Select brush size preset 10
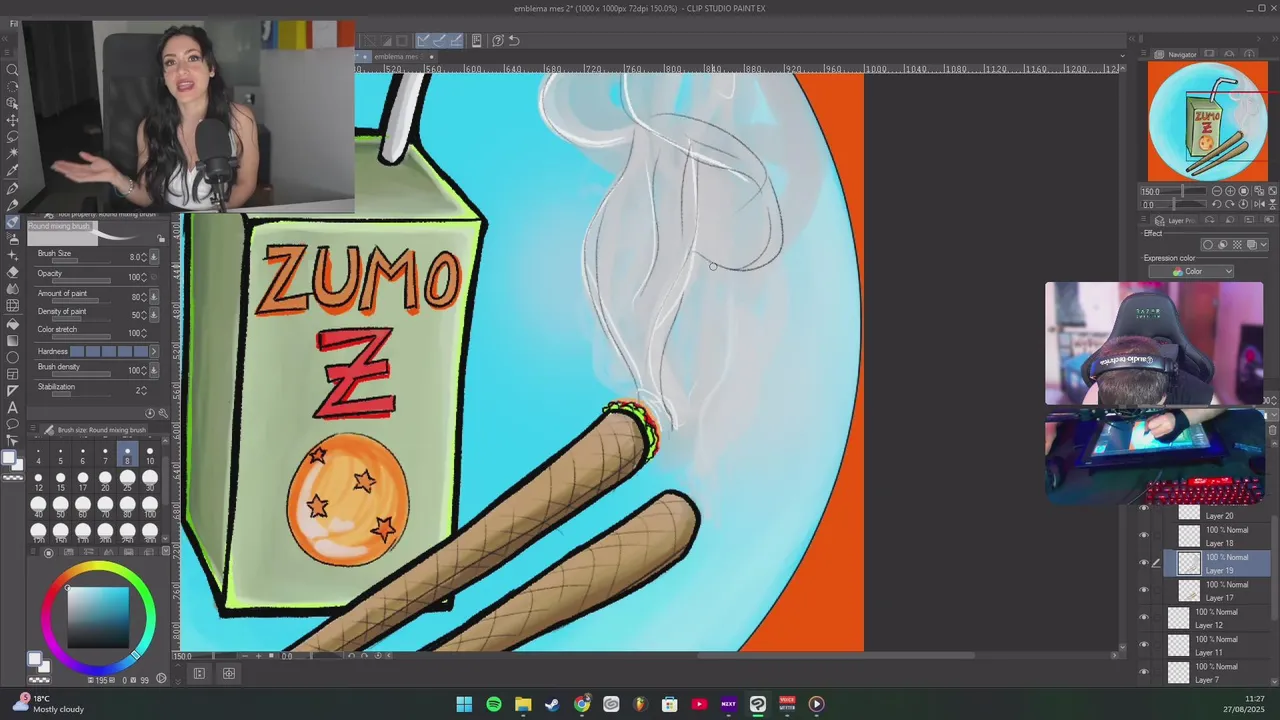Viewport: 1280px width, 720px height. click(150, 456)
